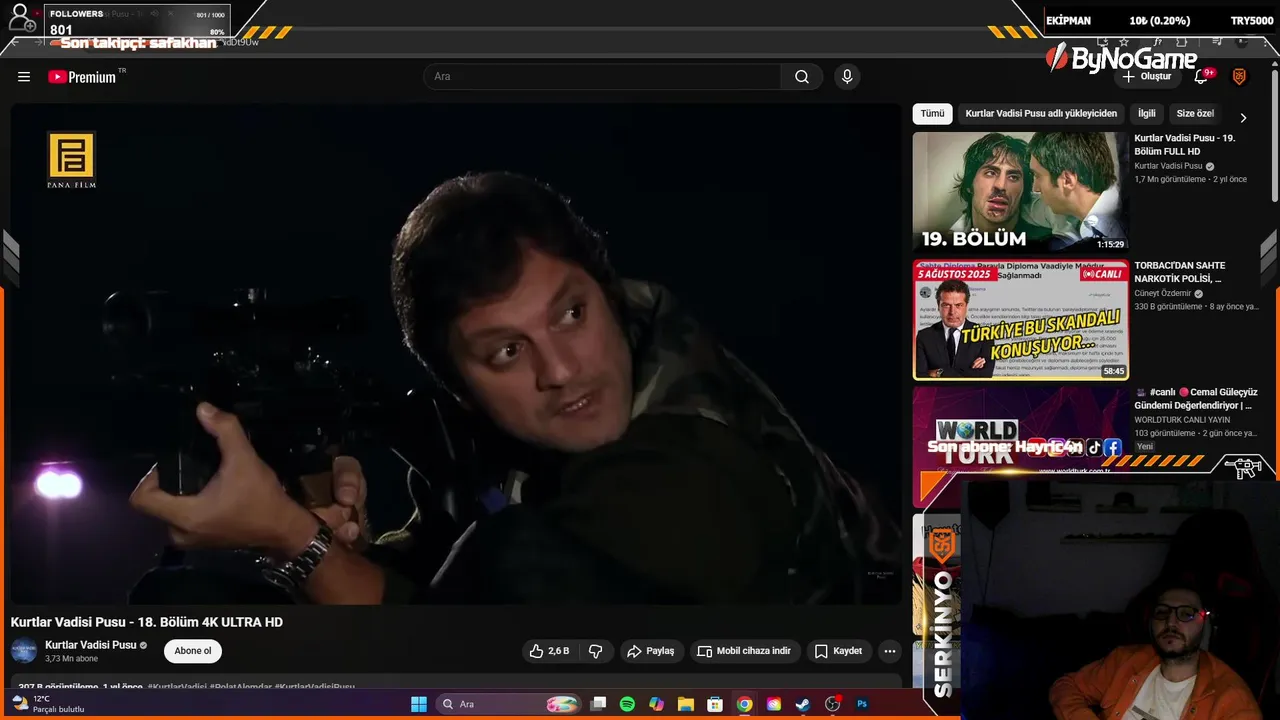Open the YouTube hamburger guide menu

click(x=24, y=77)
